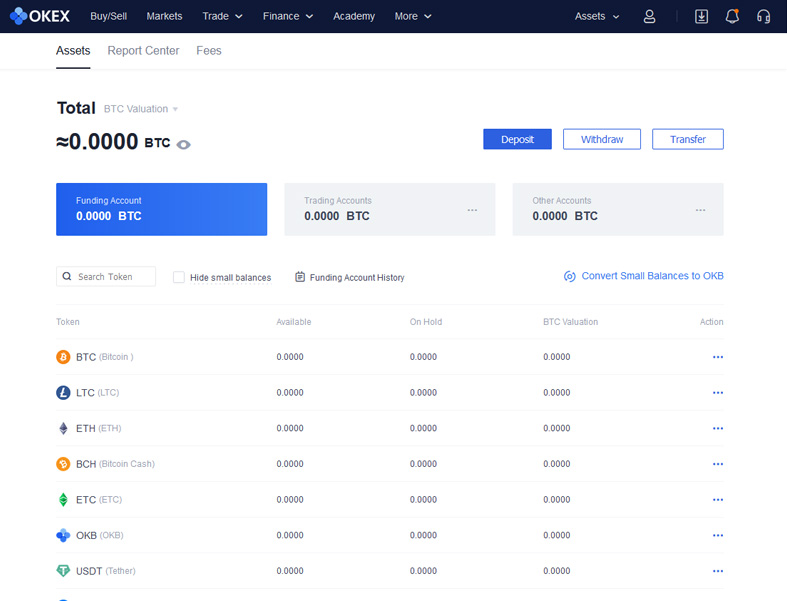
Task: Click the Token column header
Action: pyautogui.click(x=68, y=322)
